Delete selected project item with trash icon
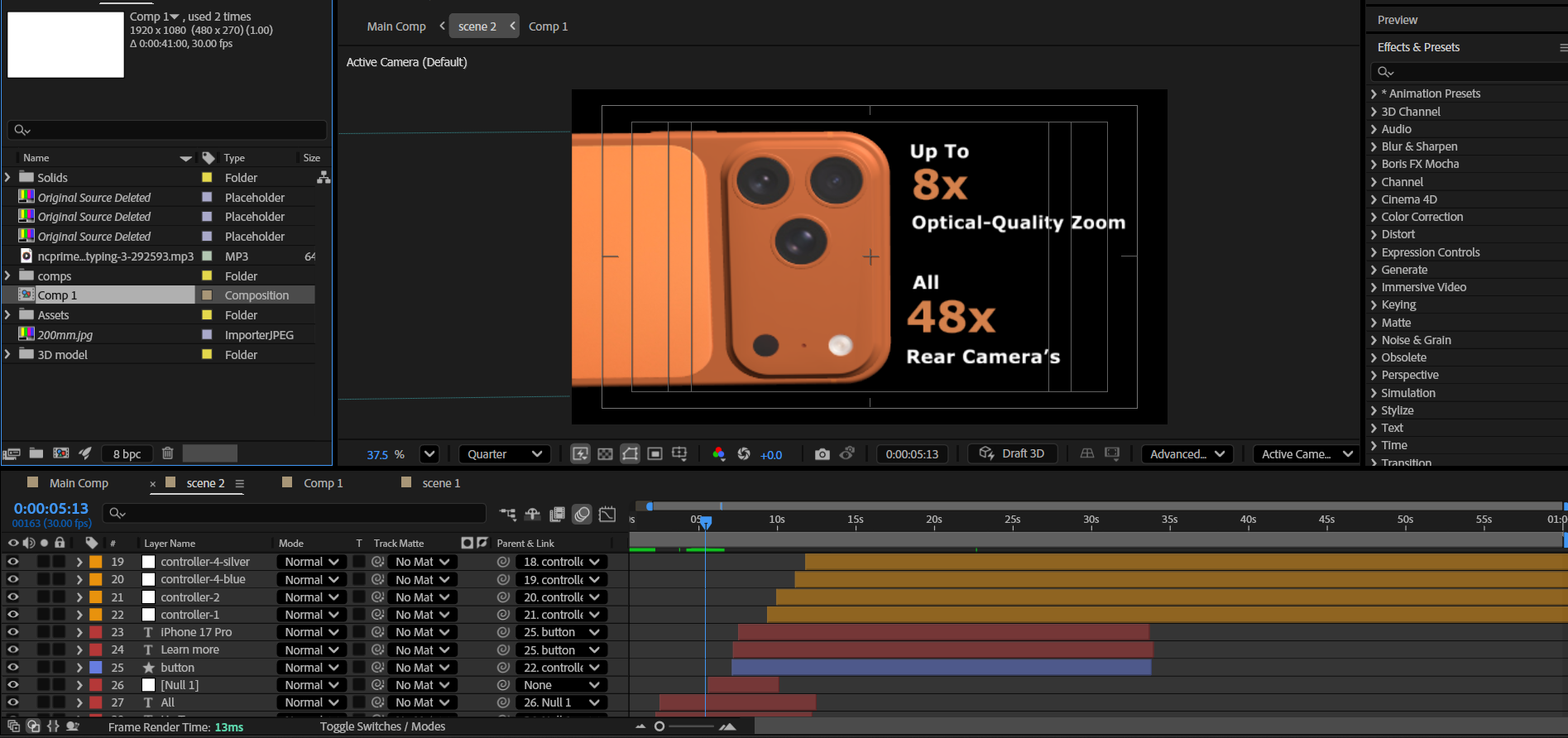The height and width of the screenshot is (738, 1568). coord(167,453)
